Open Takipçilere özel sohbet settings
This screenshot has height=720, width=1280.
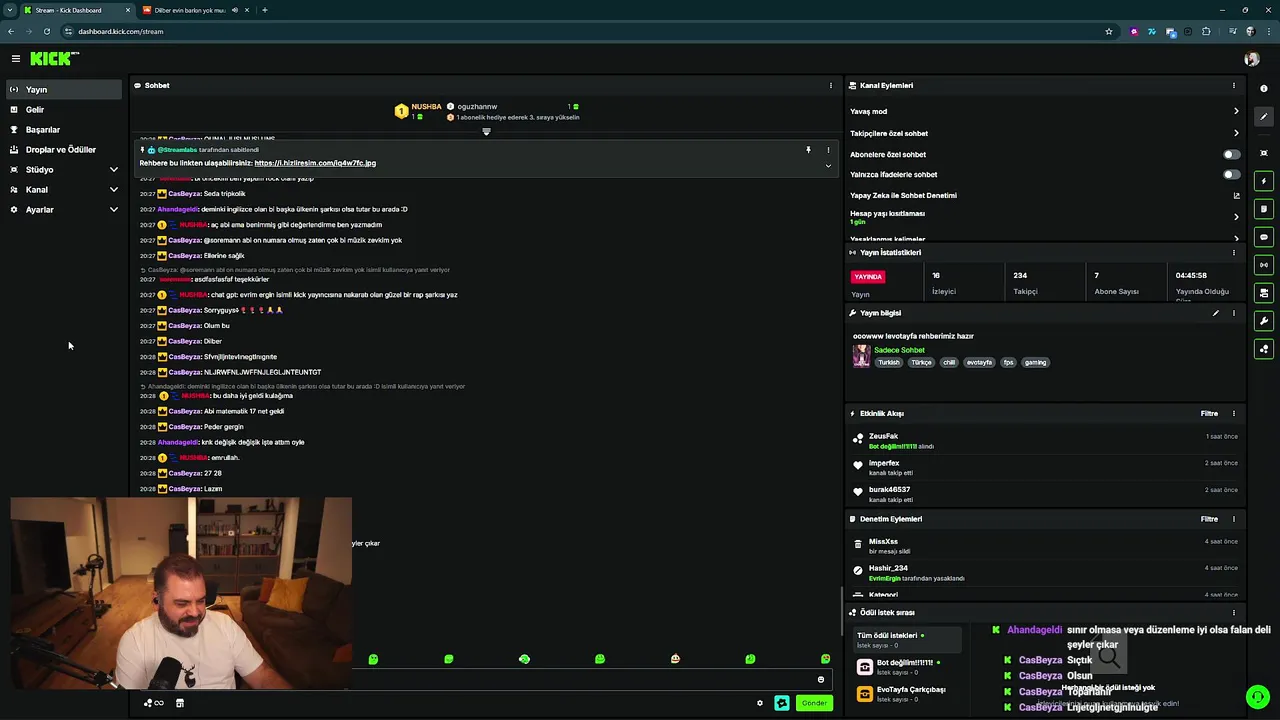coord(1044,133)
